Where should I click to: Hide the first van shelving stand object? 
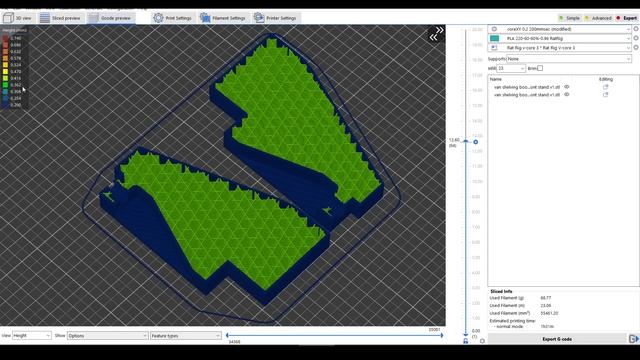point(567,87)
